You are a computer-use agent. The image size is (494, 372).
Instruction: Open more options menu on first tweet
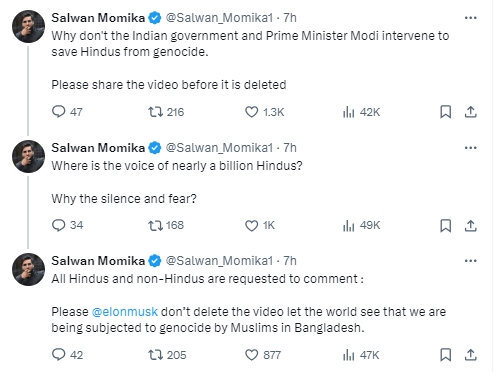(470, 18)
